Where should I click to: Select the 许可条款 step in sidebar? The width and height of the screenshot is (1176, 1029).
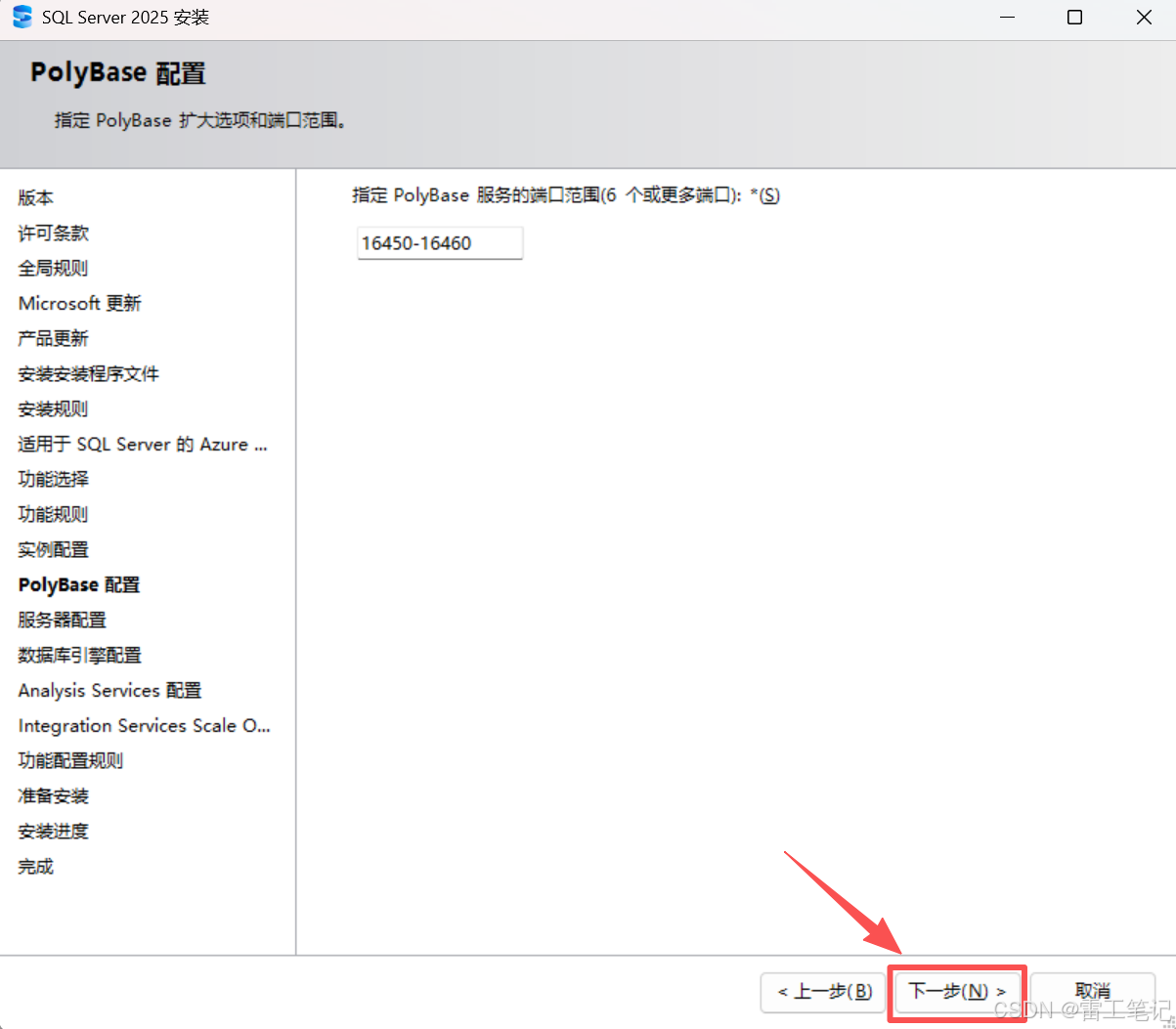click(x=54, y=233)
